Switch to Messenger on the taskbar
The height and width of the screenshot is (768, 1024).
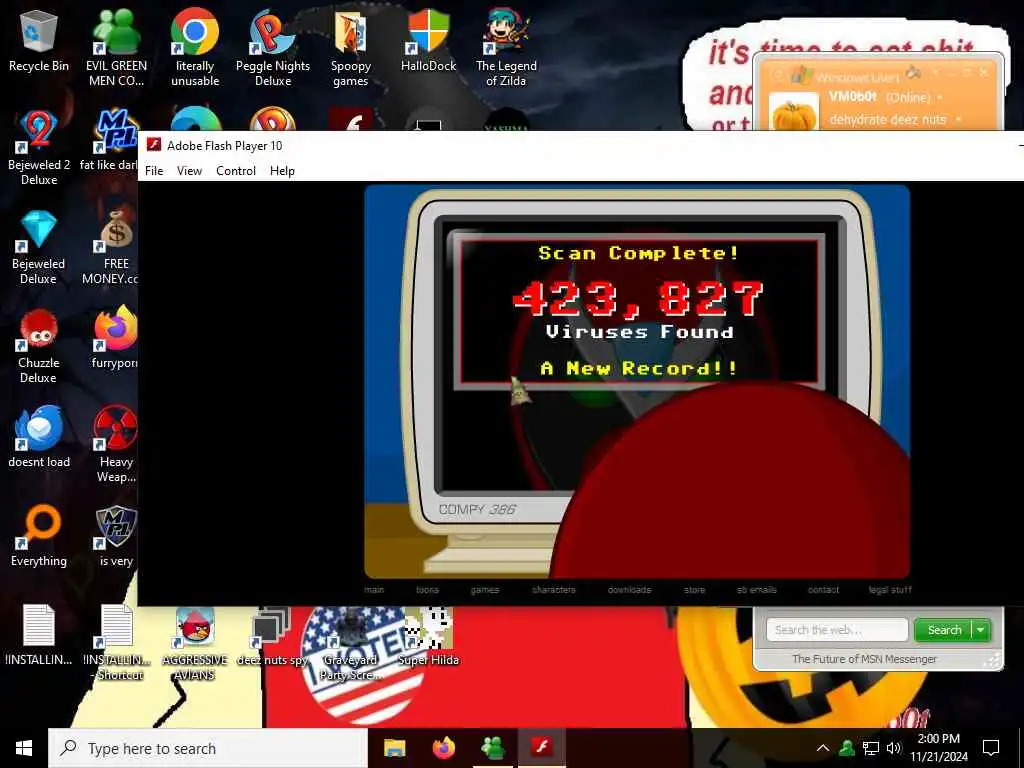492,747
